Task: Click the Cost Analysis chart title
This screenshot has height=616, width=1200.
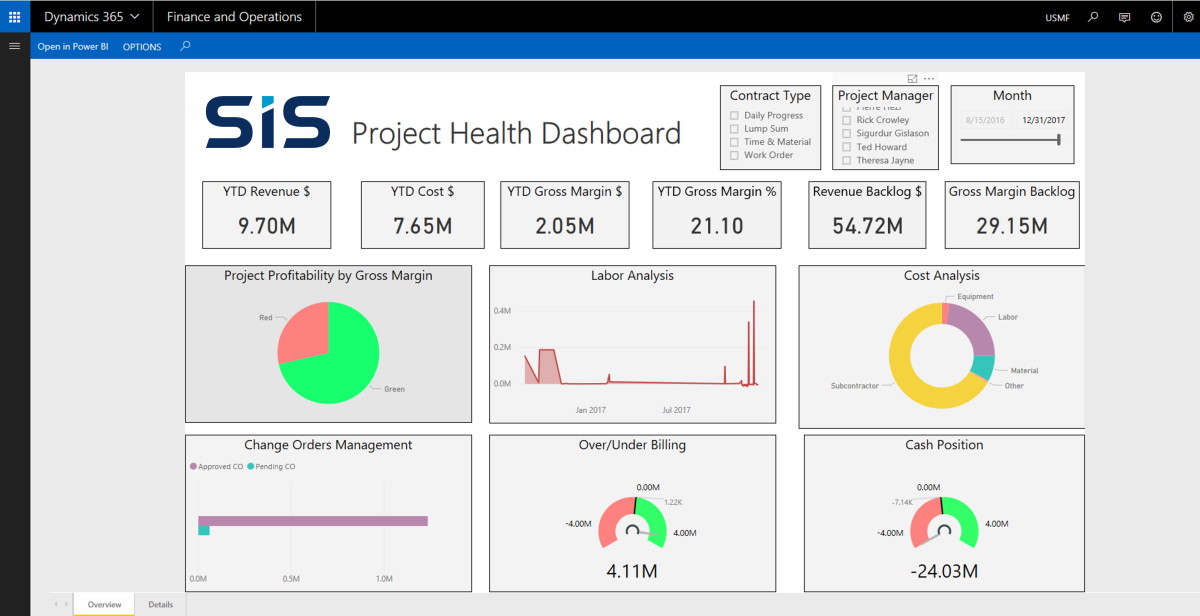Action: pyautogui.click(x=941, y=276)
